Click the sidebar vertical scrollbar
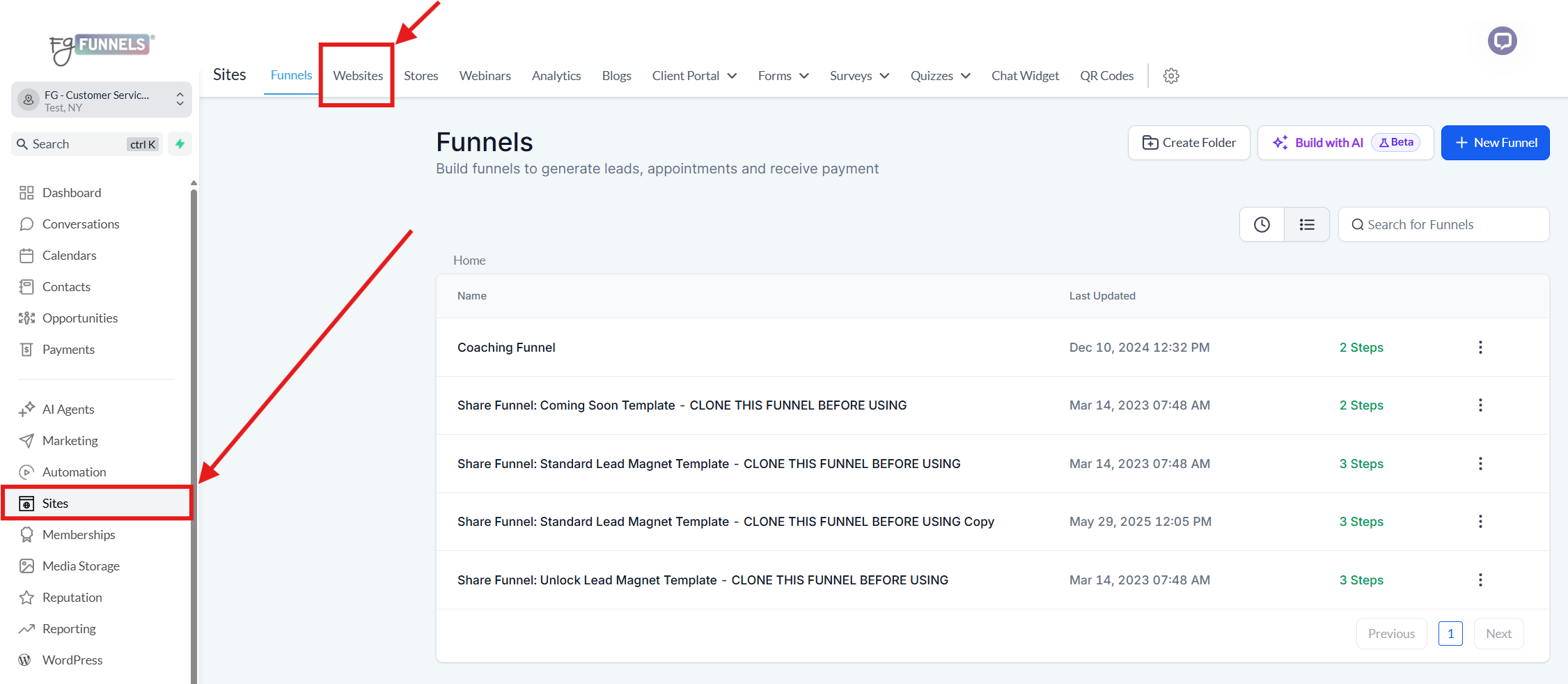This screenshot has height=684, width=1568. (x=194, y=436)
